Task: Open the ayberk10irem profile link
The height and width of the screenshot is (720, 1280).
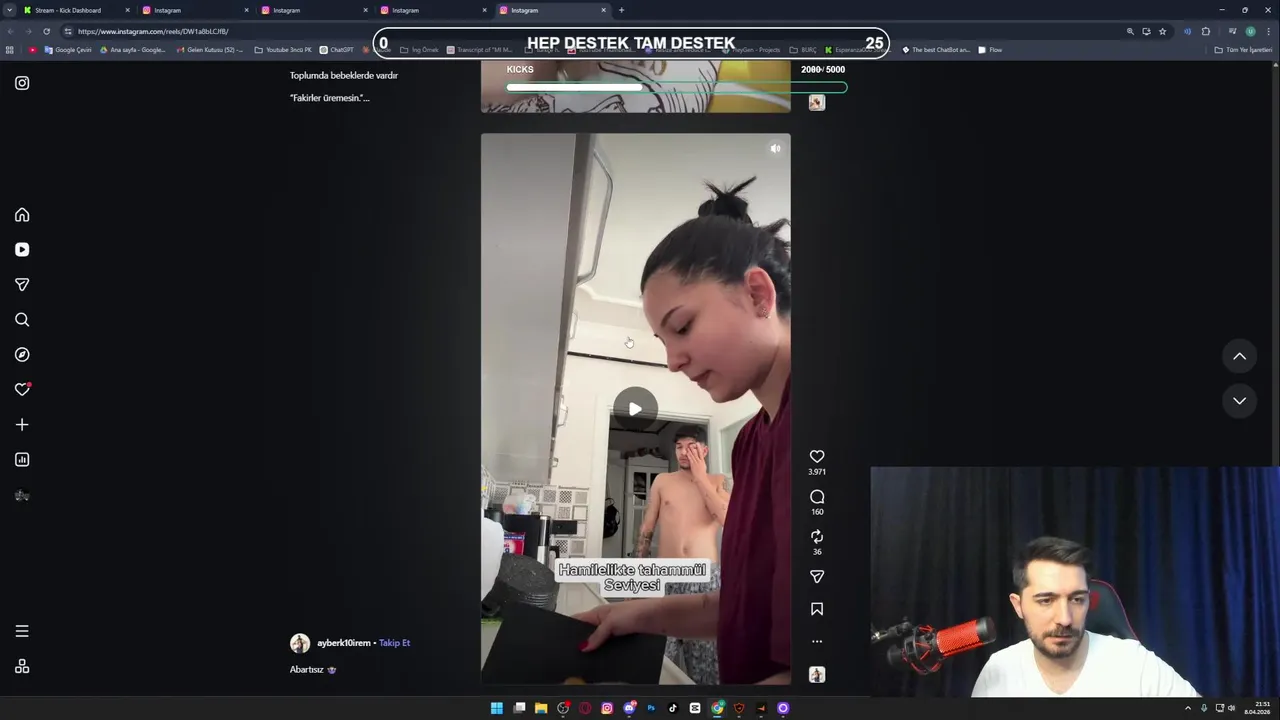Action: (344, 643)
